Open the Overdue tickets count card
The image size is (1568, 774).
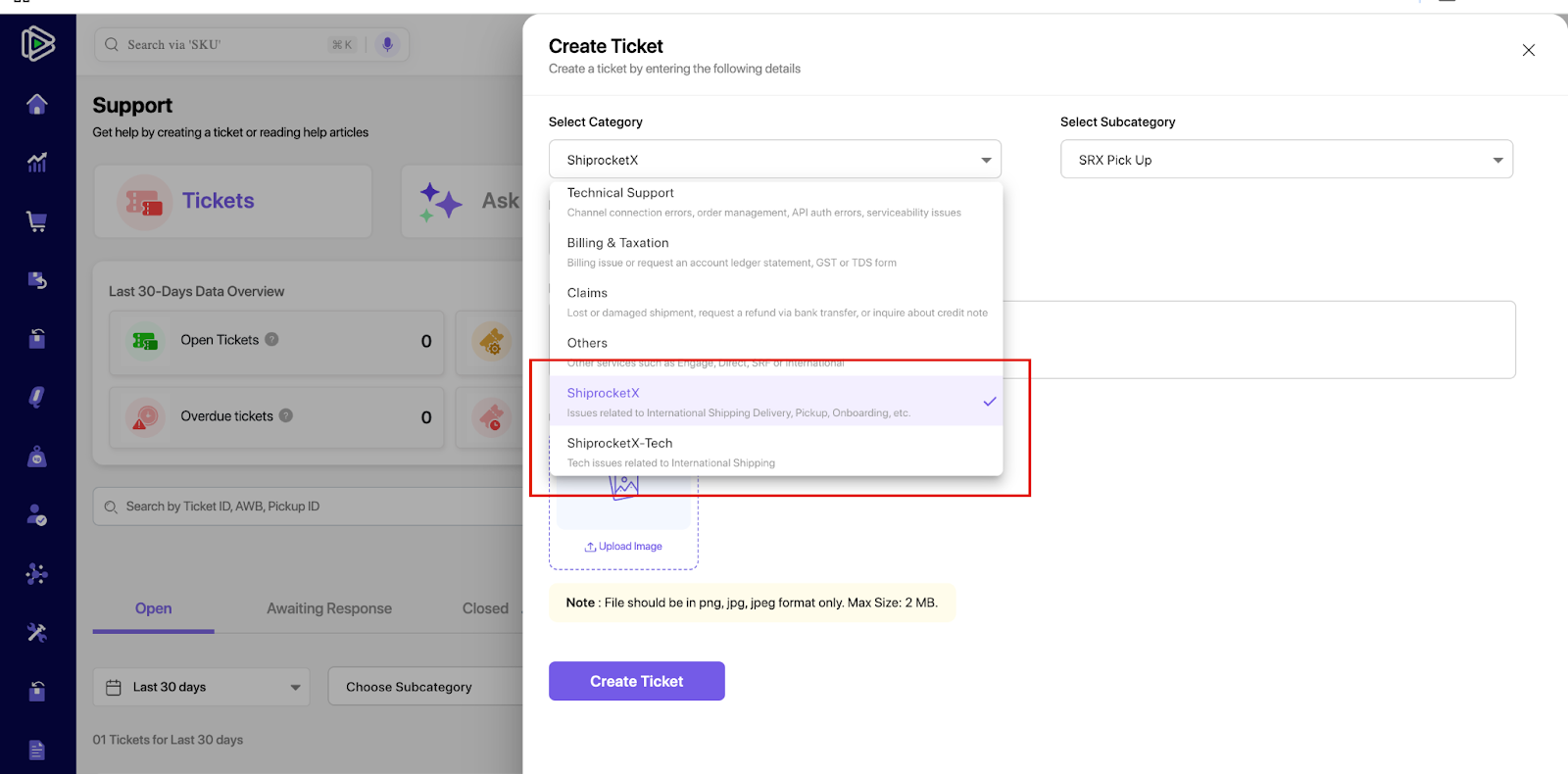(x=276, y=418)
